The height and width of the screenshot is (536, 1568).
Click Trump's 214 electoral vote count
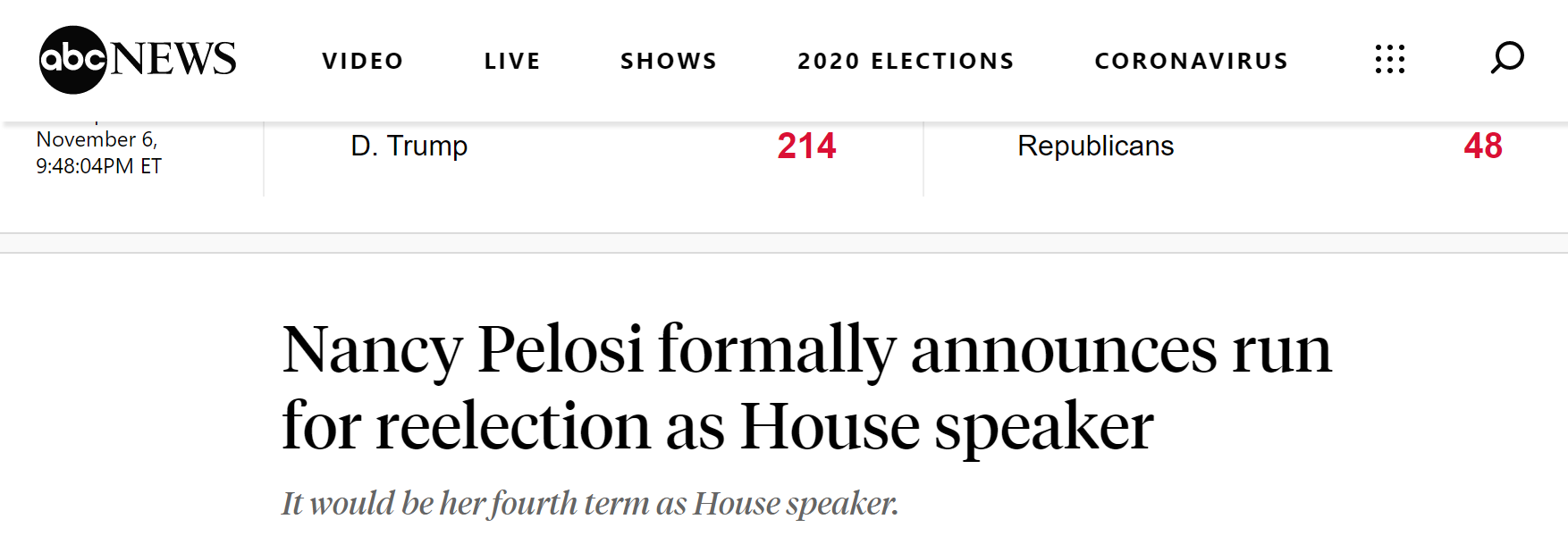(x=806, y=146)
